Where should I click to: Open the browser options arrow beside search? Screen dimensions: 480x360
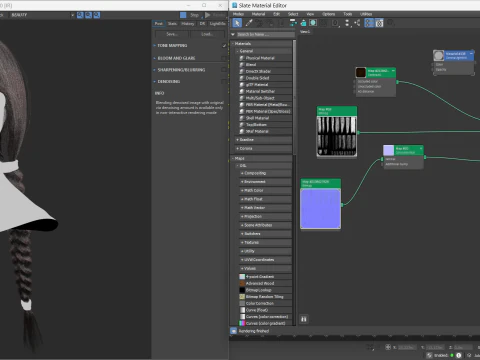click(233, 34)
